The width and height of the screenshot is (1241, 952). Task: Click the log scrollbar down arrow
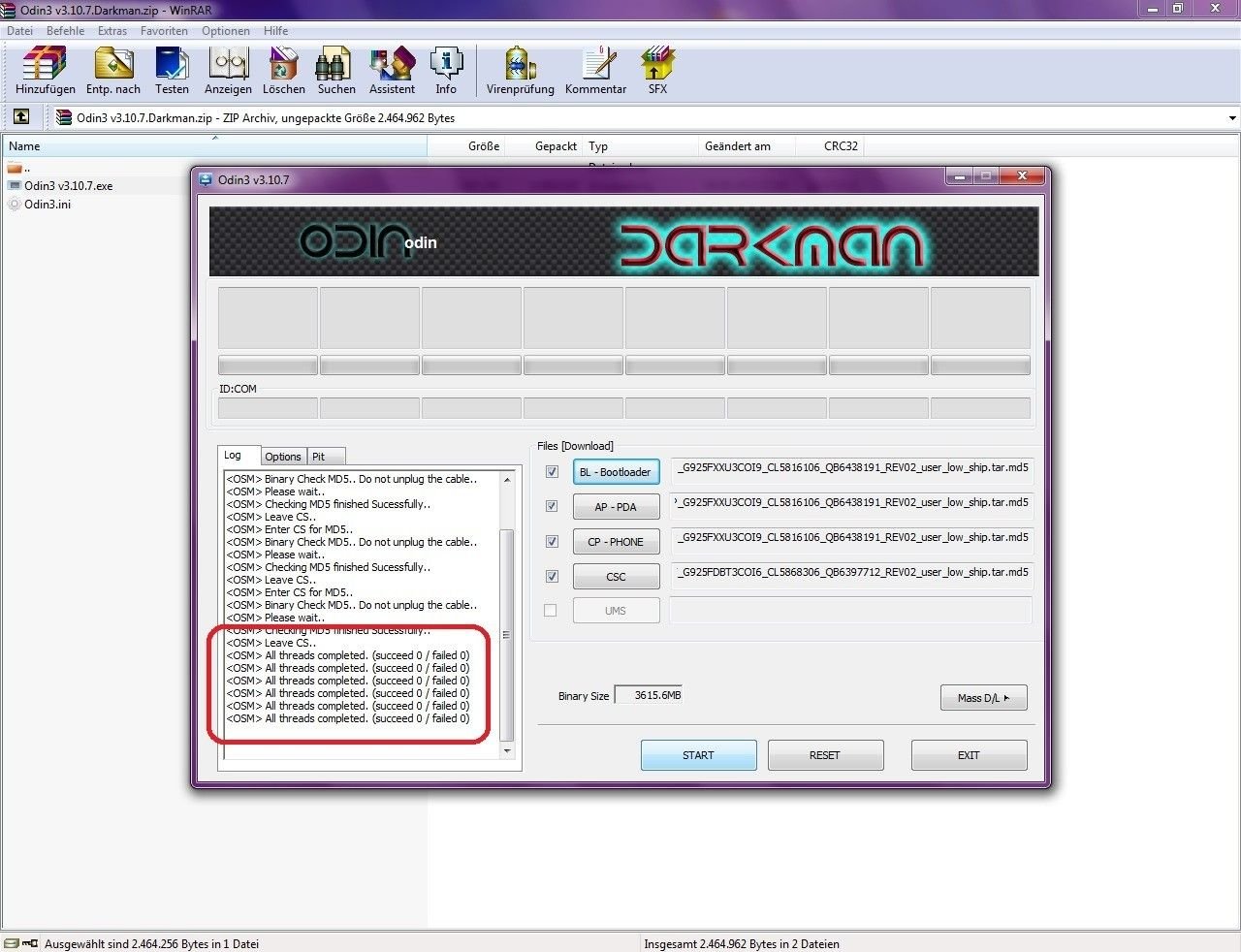(x=506, y=751)
